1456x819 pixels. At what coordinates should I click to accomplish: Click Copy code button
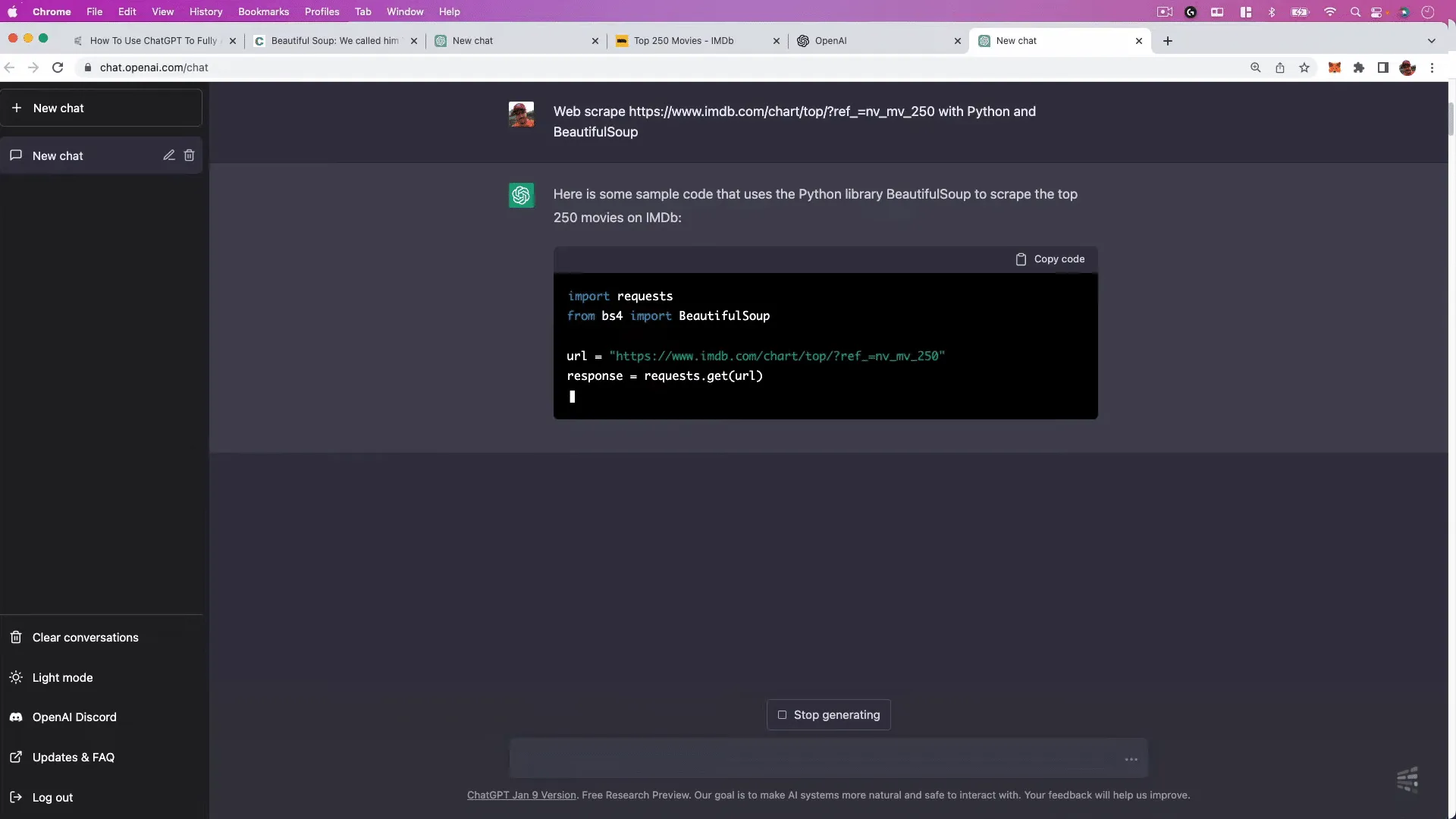pyautogui.click(x=1050, y=259)
